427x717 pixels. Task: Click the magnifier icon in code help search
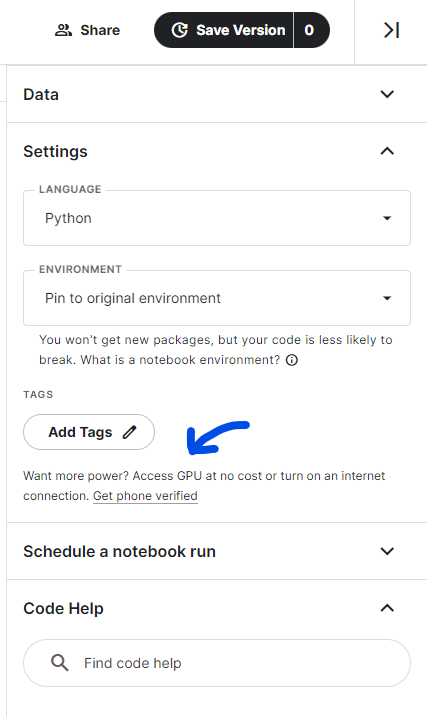[59, 663]
